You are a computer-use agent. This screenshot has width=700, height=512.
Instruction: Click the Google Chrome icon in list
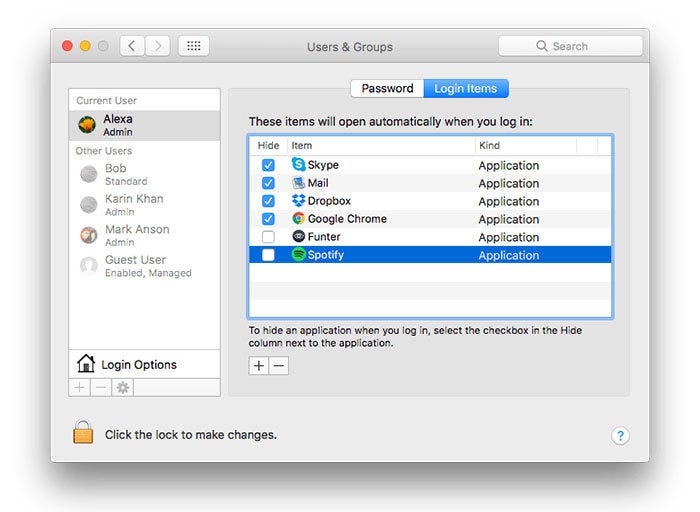pos(298,219)
